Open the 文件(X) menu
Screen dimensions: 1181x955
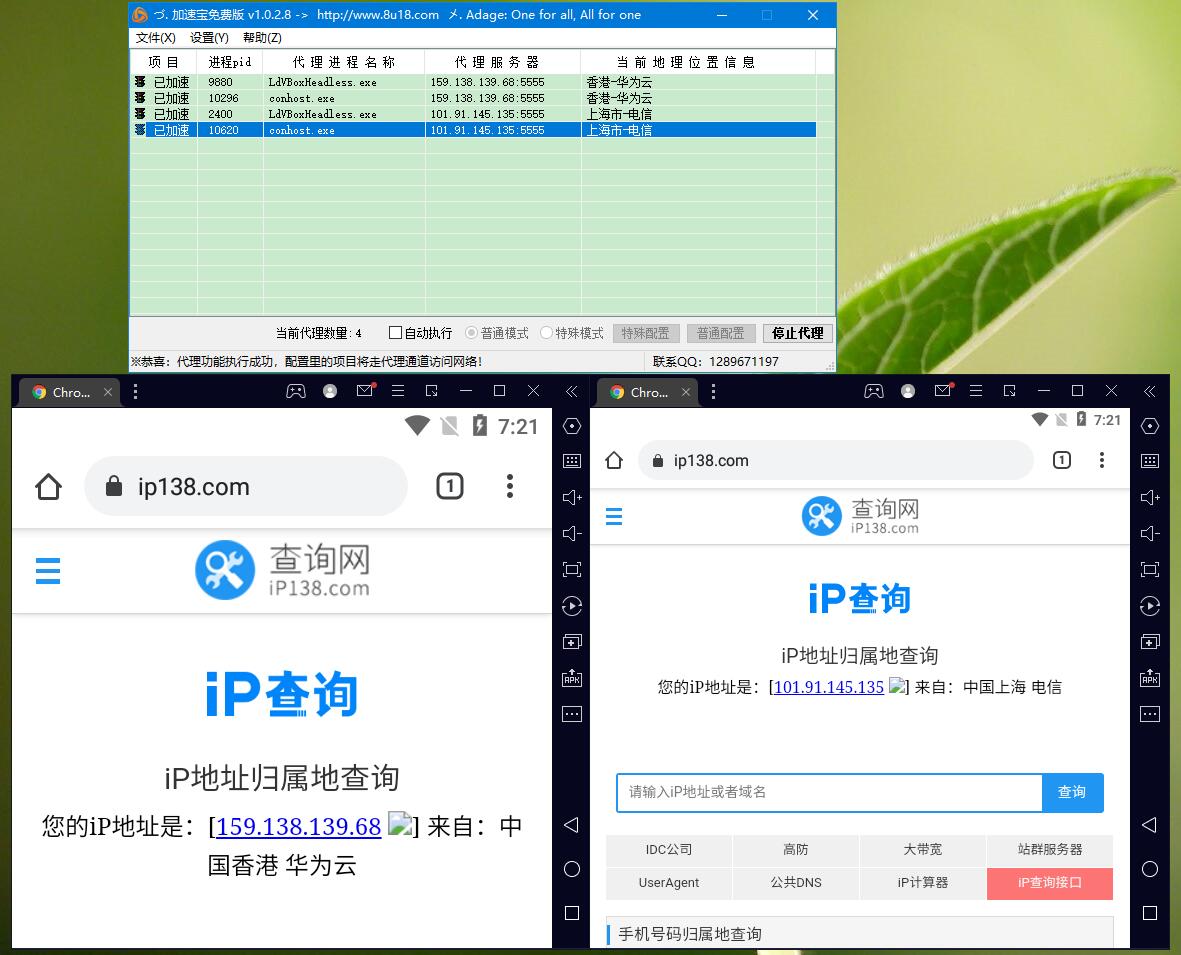coord(155,38)
